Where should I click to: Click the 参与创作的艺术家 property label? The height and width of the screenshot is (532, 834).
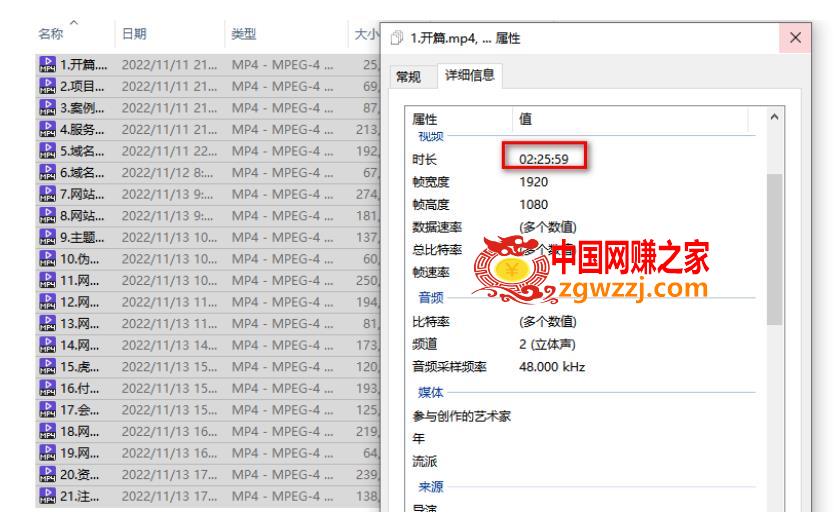coord(462,416)
